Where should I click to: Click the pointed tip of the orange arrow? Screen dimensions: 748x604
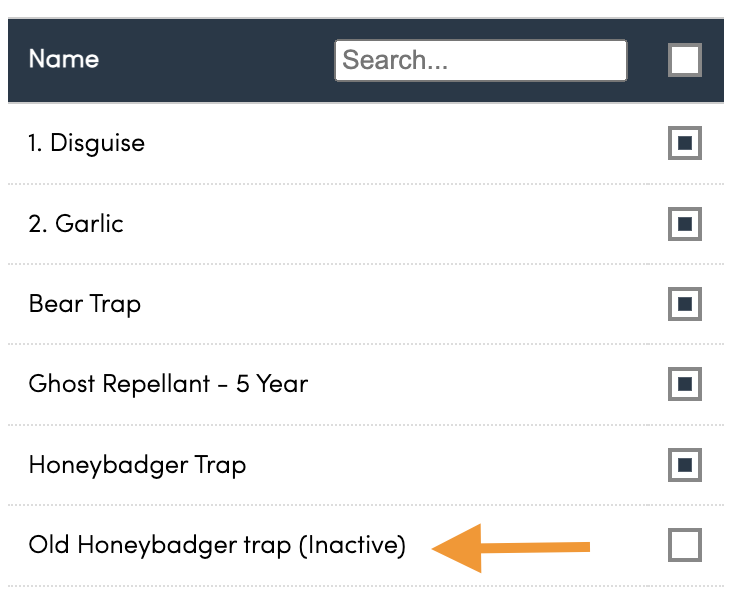[436, 547]
